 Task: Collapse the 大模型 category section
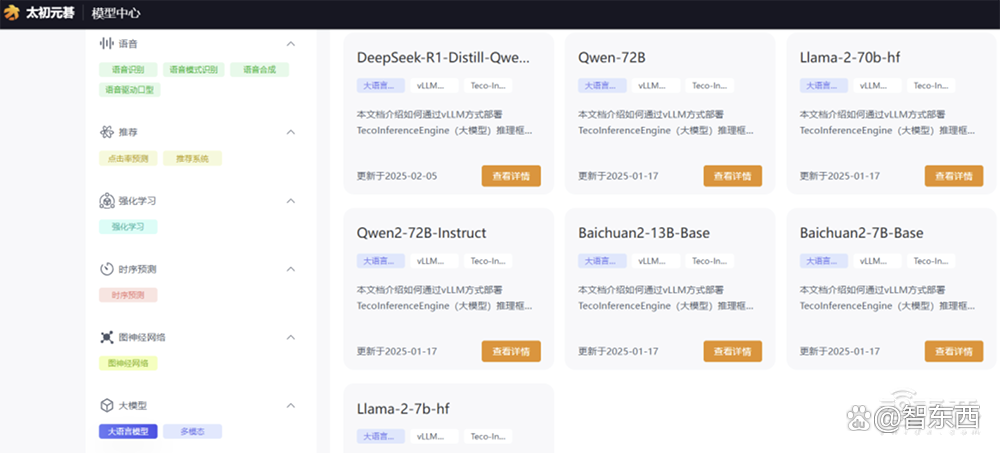[291, 405]
